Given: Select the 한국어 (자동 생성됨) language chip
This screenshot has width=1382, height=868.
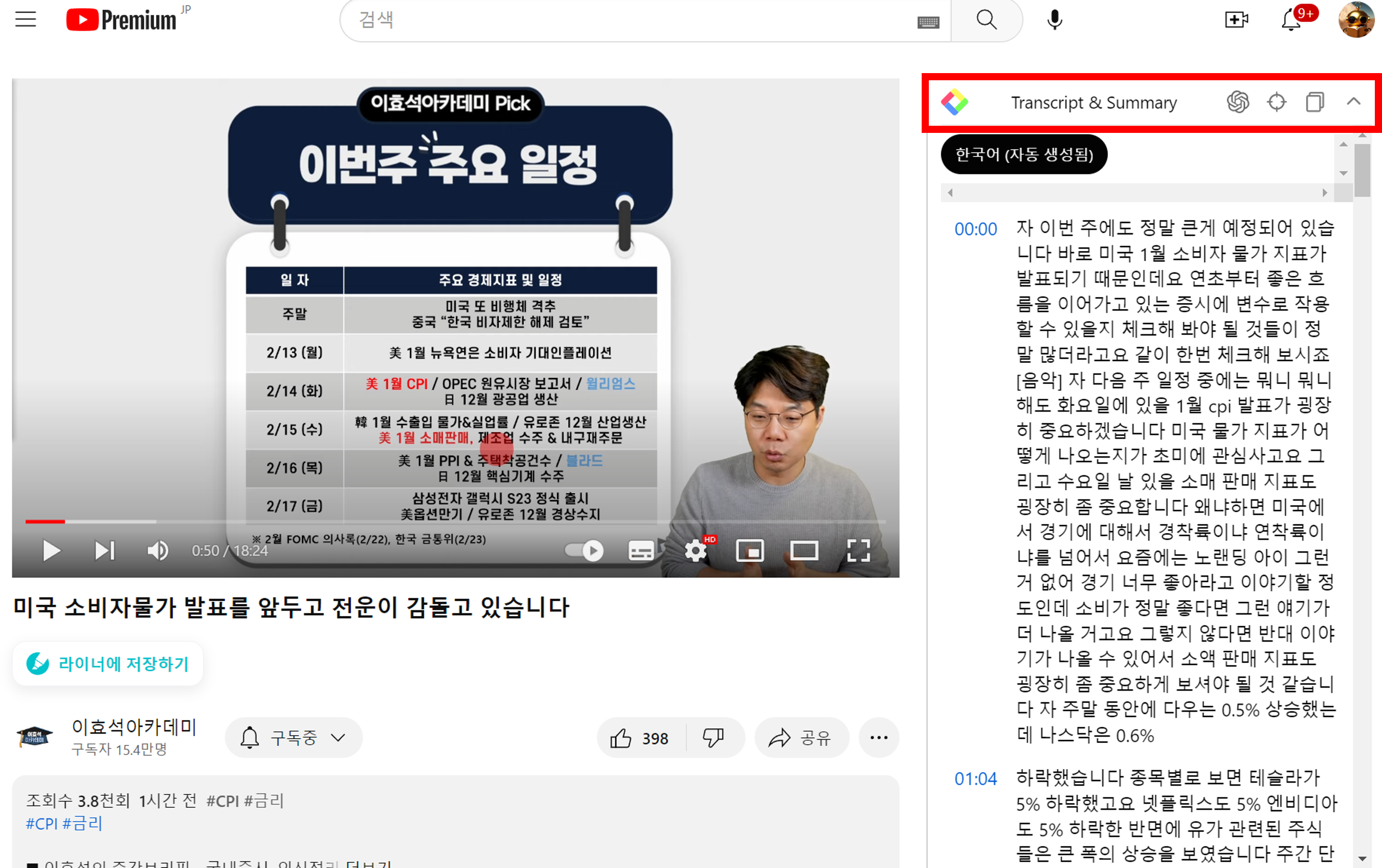Looking at the screenshot, I should pyautogui.click(x=1023, y=154).
